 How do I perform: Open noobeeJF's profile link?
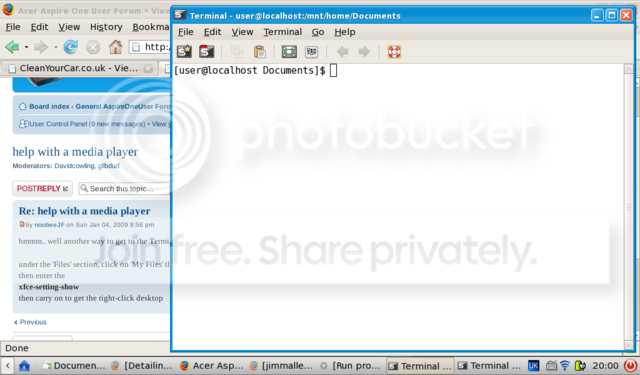tap(49, 225)
